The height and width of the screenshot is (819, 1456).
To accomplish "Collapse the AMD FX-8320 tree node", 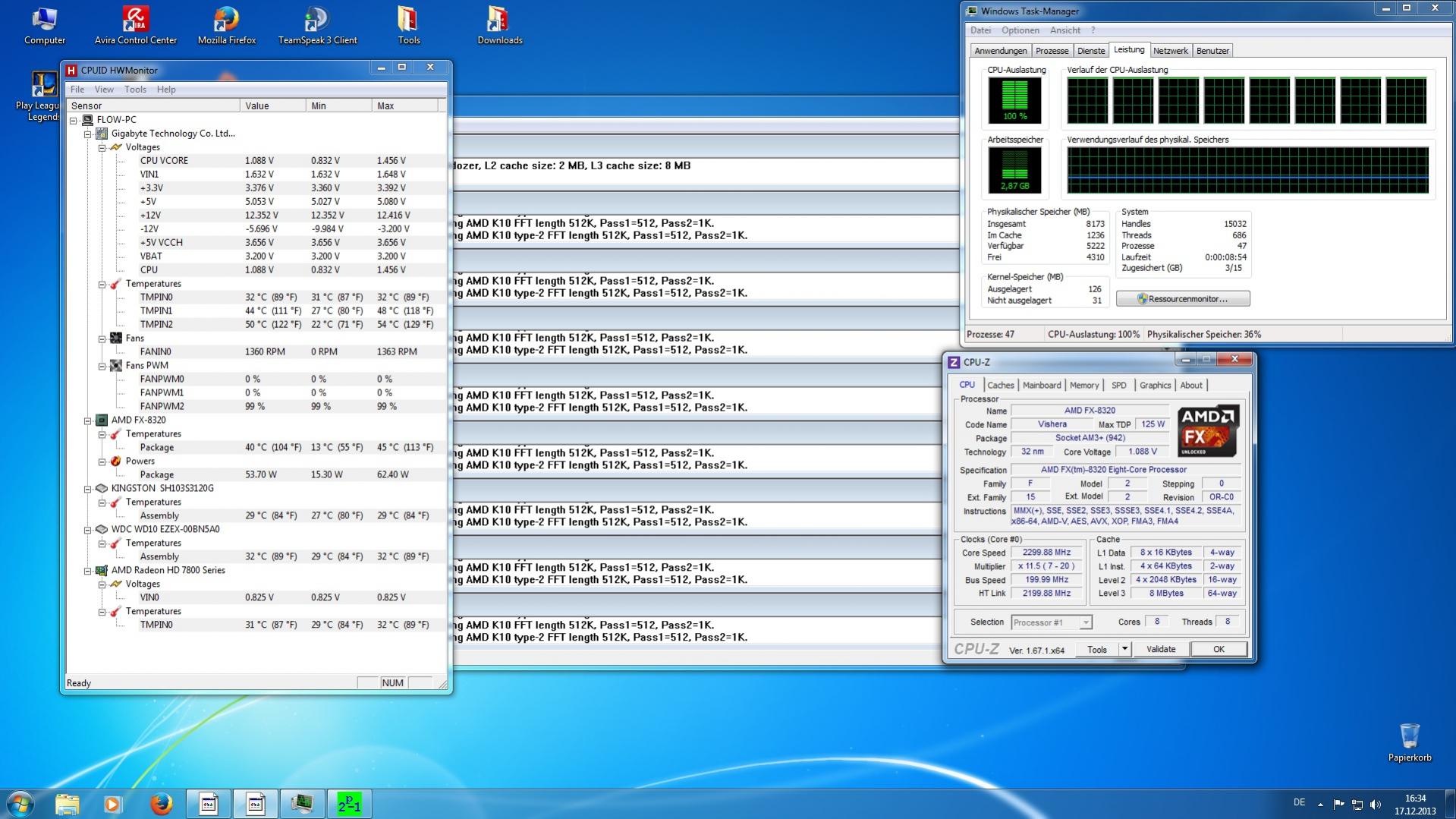I will 88,421.
